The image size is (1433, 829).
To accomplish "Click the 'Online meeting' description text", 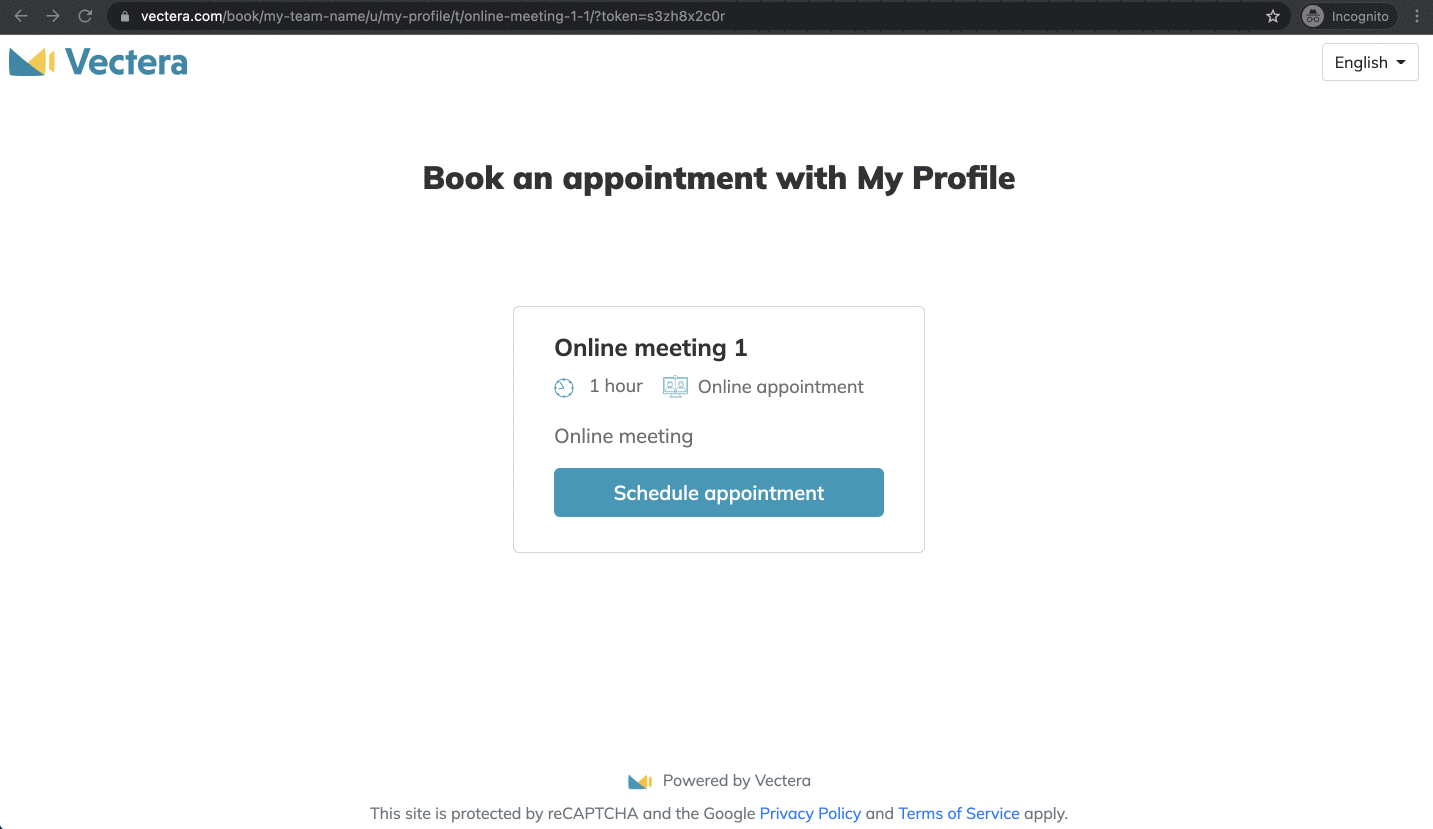I will pyautogui.click(x=624, y=436).
